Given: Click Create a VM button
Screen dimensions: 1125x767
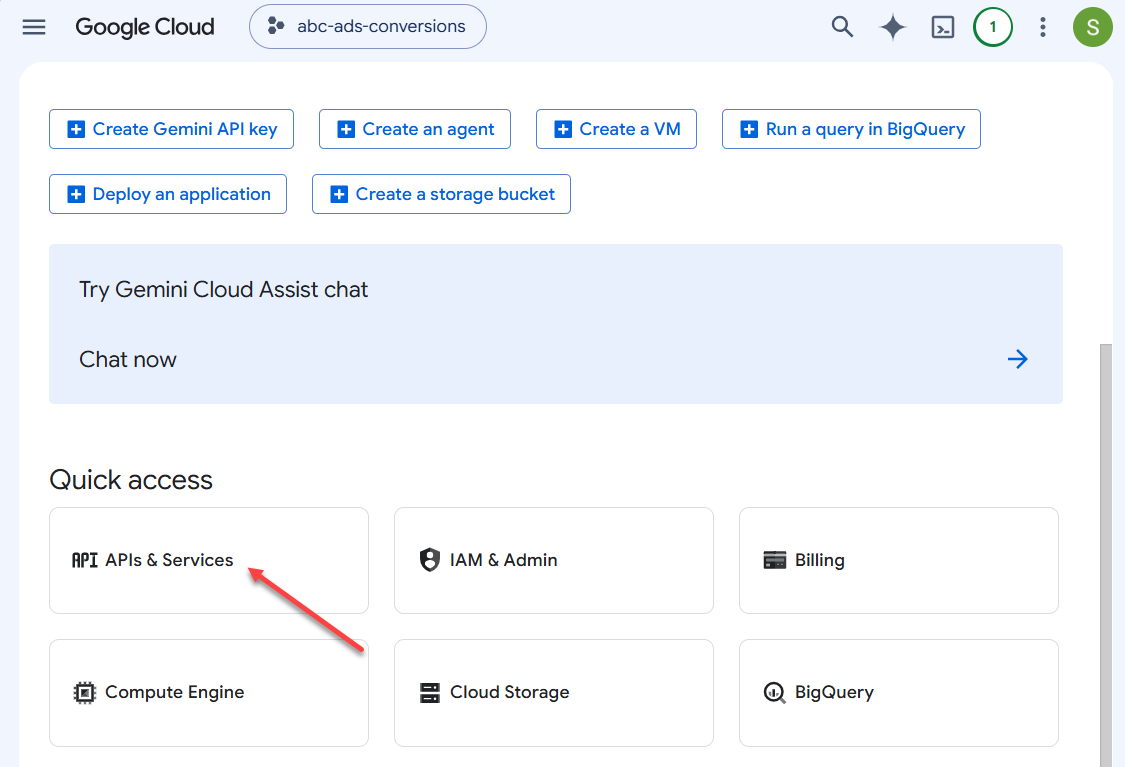Looking at the screenshot, I should (616, 129).
